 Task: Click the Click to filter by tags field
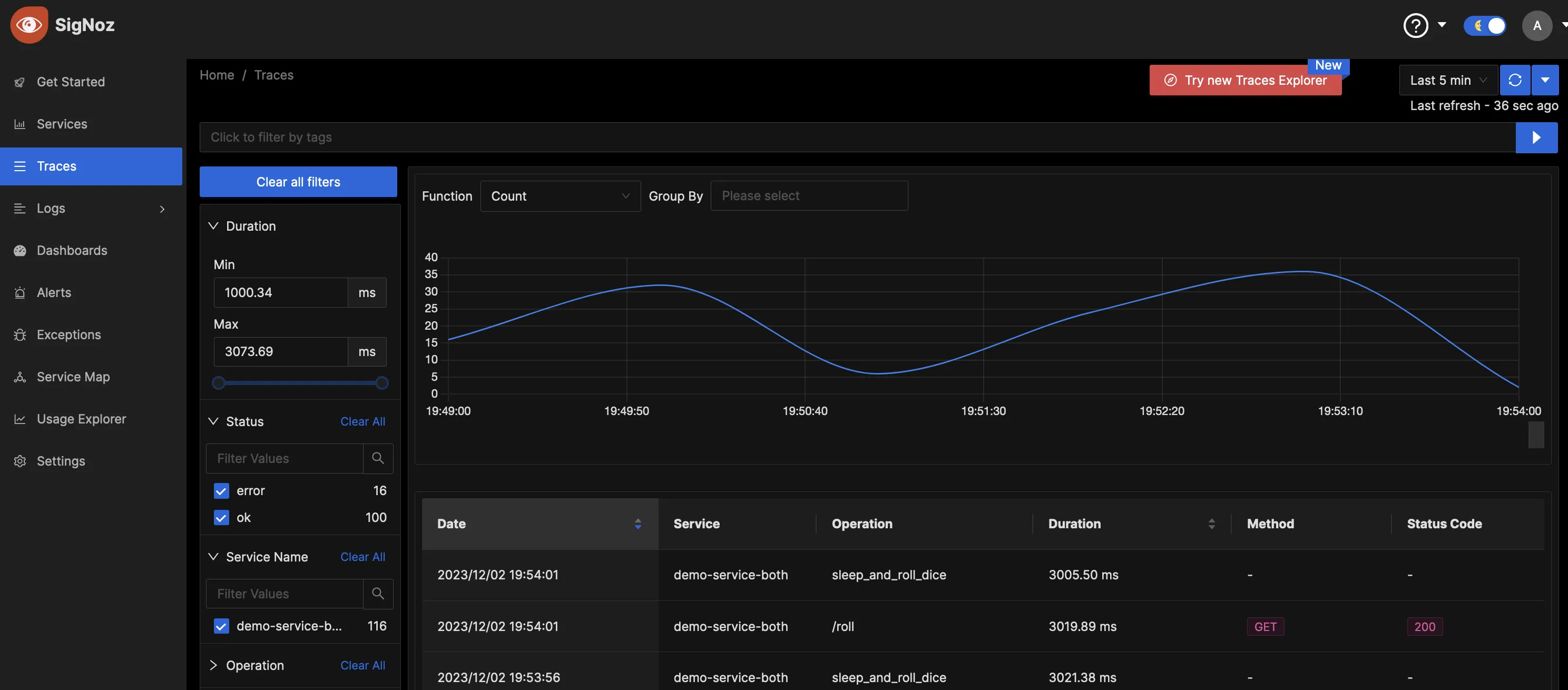pyautogui.click(x=858, y=137)
